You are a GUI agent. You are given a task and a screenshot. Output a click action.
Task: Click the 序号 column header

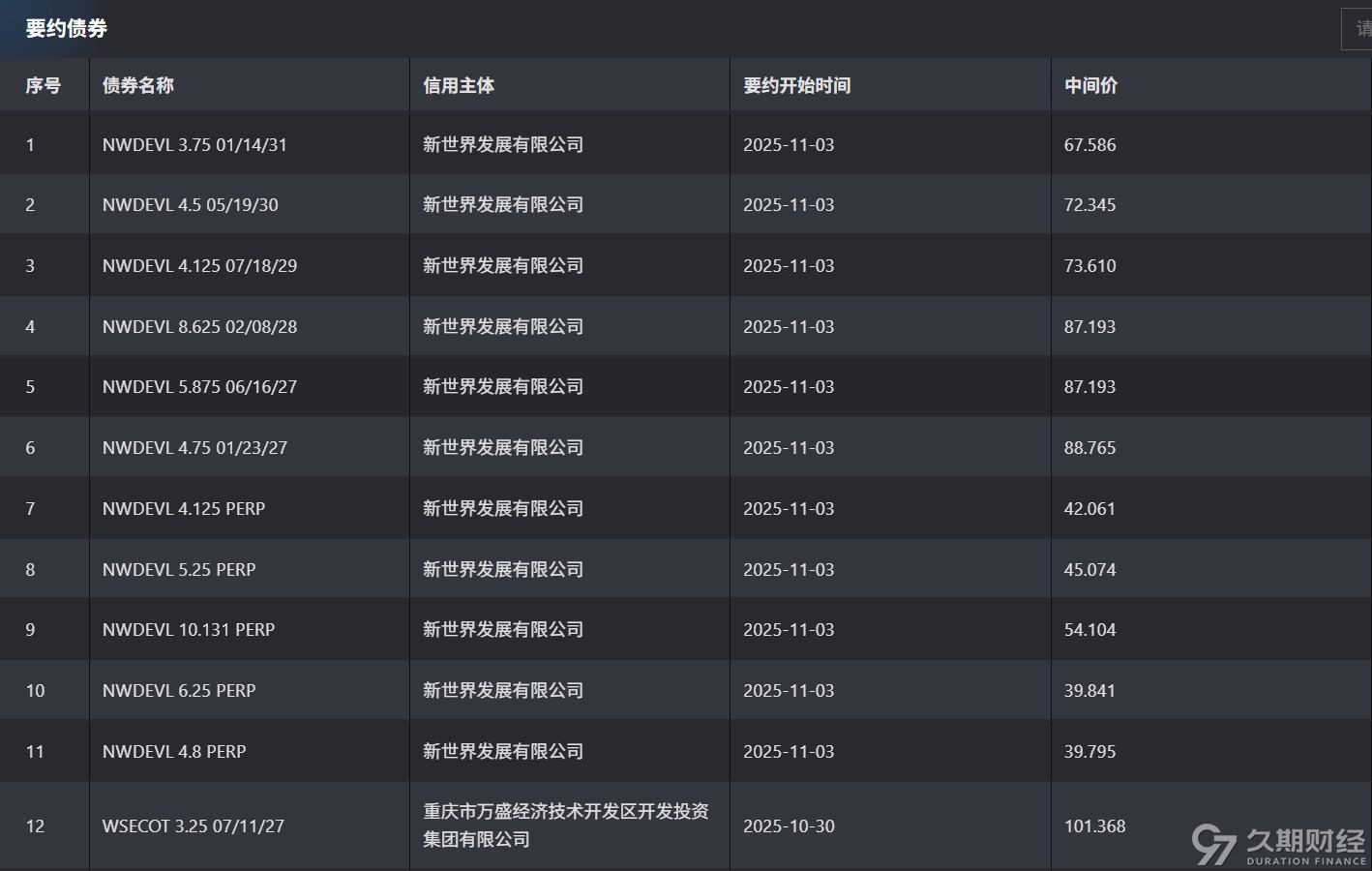[x=43, y=85]
